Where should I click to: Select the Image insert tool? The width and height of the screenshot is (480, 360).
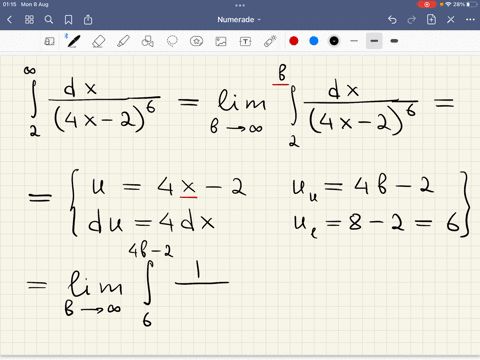(x=221, y=41)
